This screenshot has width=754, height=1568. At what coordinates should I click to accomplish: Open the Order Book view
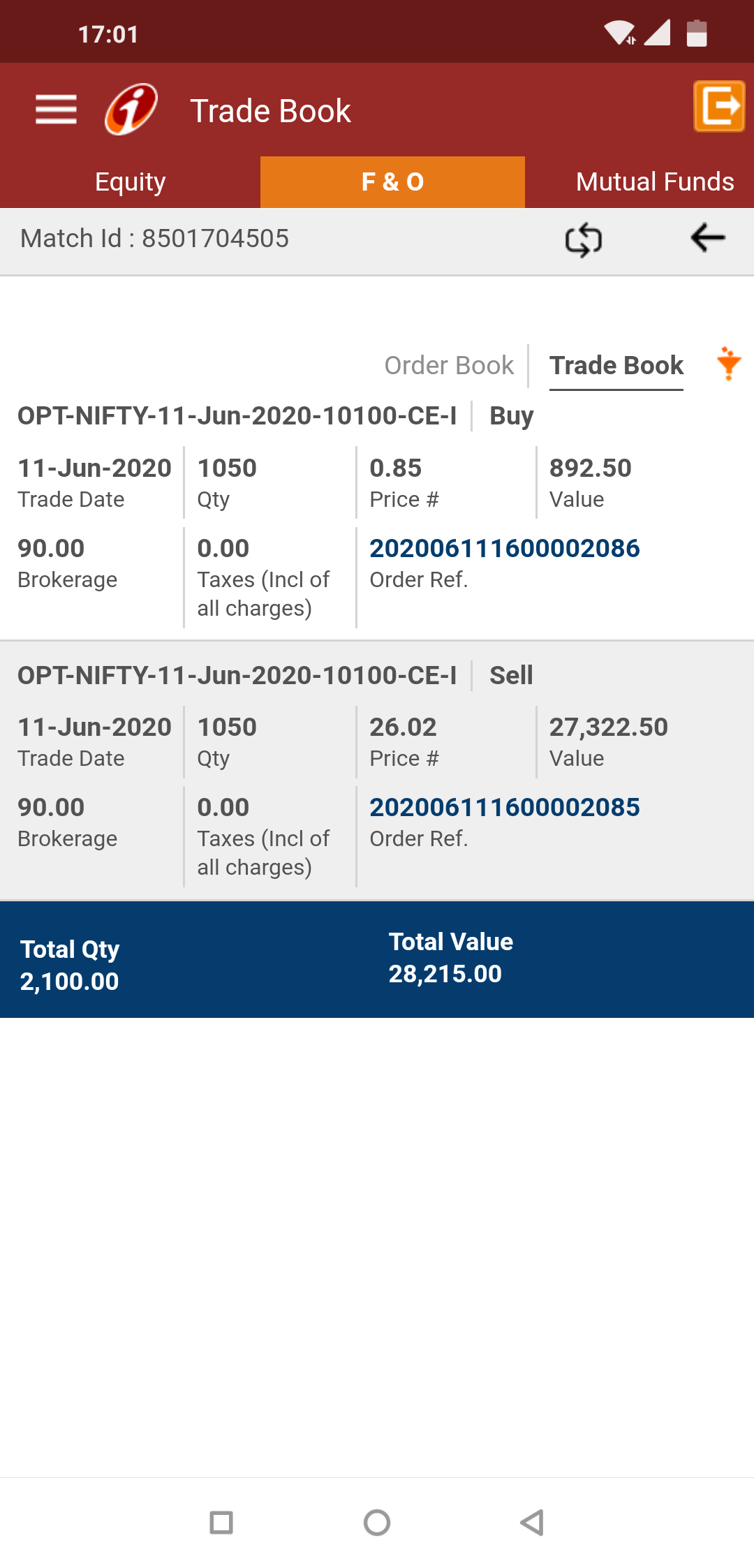[449, 365]
